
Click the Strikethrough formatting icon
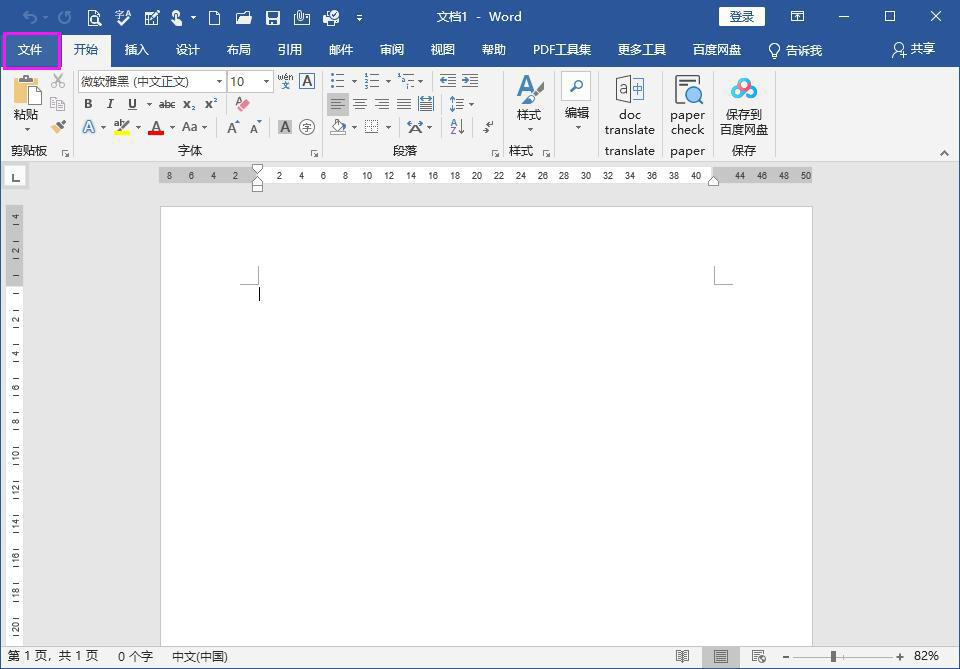pos(167,104)
